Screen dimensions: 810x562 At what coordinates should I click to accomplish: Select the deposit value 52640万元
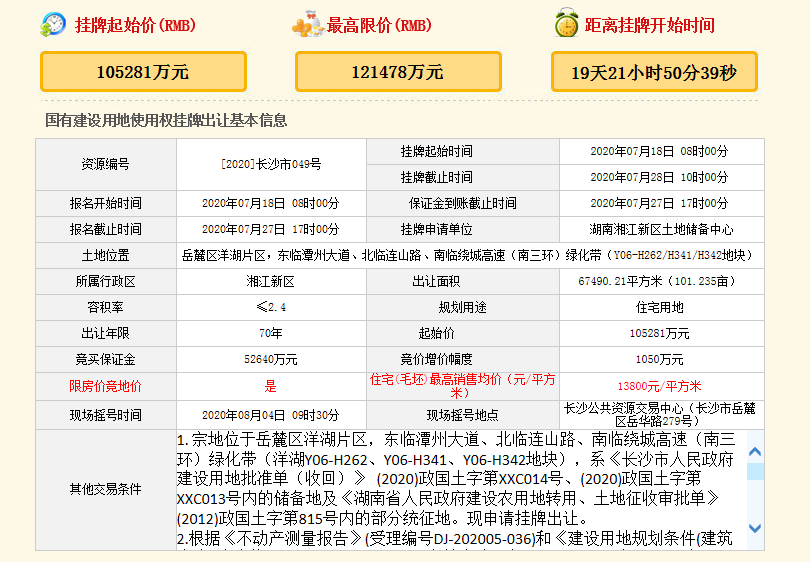click(x=271, y=360)
